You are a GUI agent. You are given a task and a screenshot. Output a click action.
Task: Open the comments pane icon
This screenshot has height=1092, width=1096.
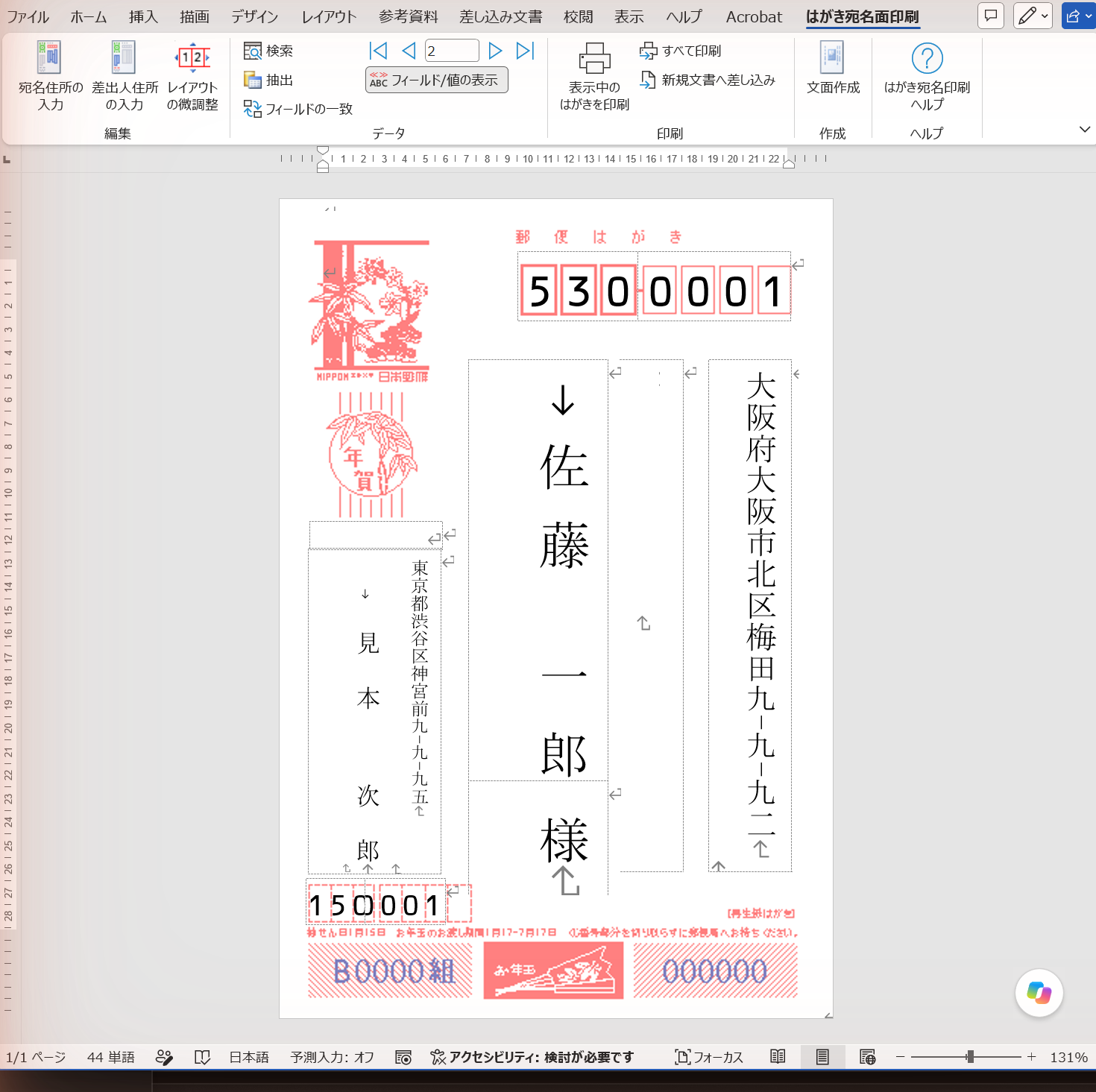pos(991,16)
